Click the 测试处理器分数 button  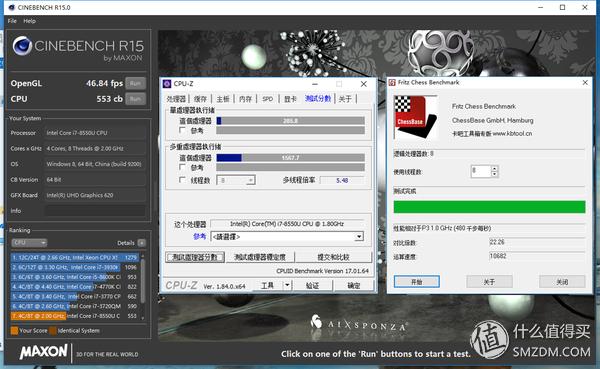(x=195, y=257)
